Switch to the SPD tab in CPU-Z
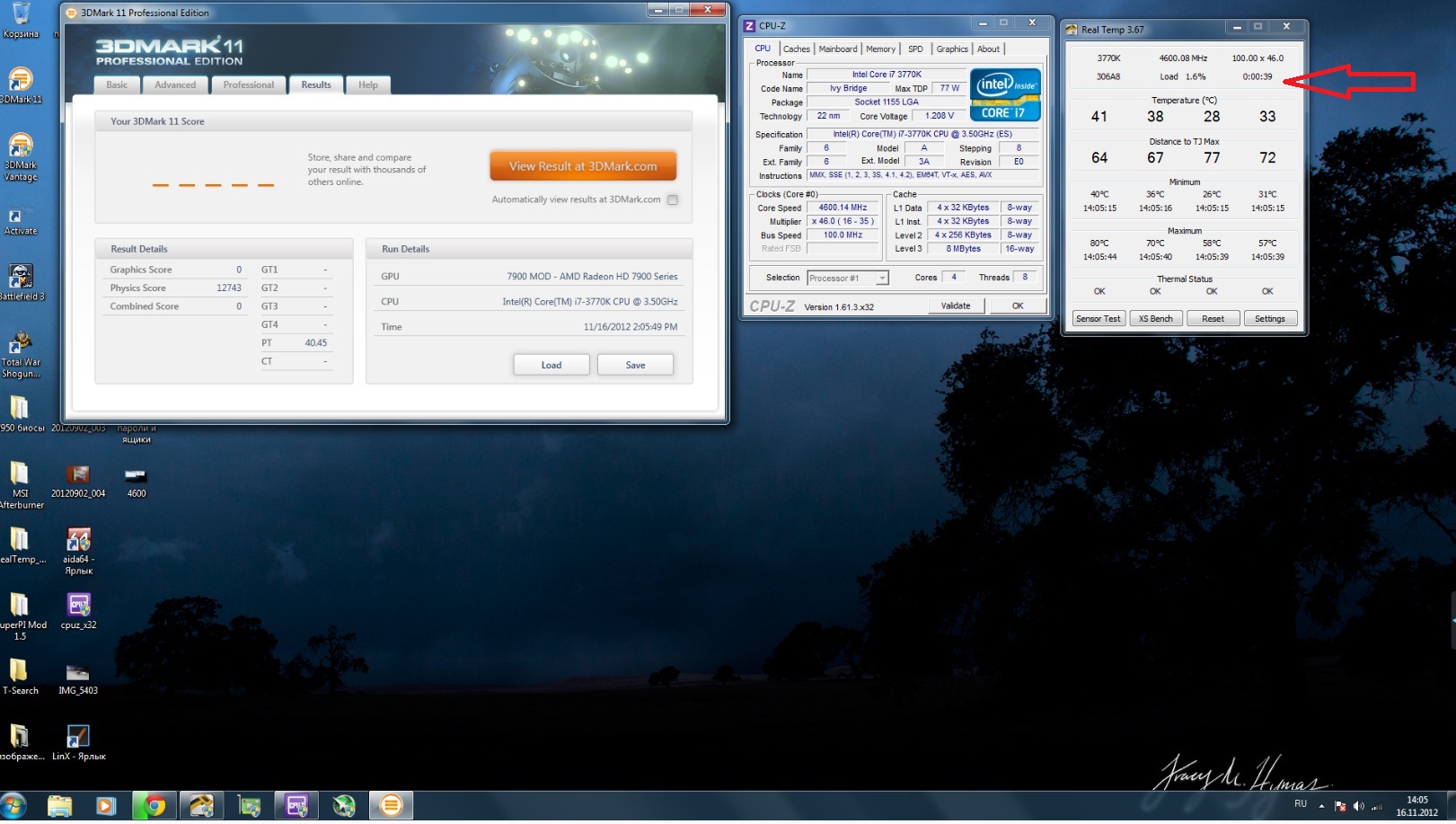1456x824 pixels. 915,49
